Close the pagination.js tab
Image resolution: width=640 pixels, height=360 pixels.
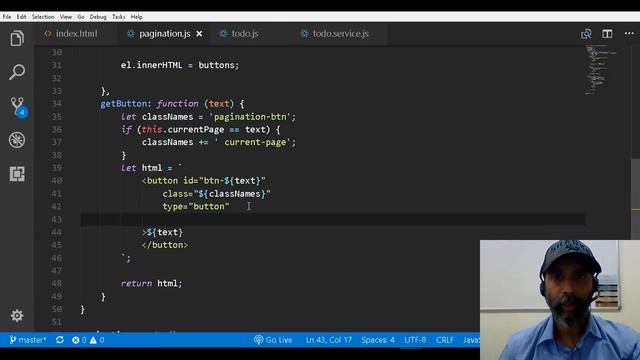click(x=199, y=34)
